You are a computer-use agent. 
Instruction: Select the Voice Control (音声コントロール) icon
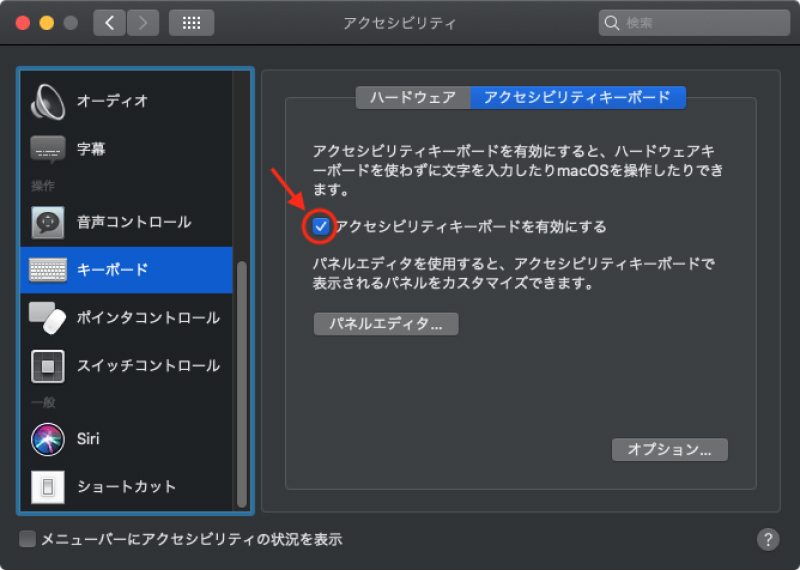tap(47, 222)
